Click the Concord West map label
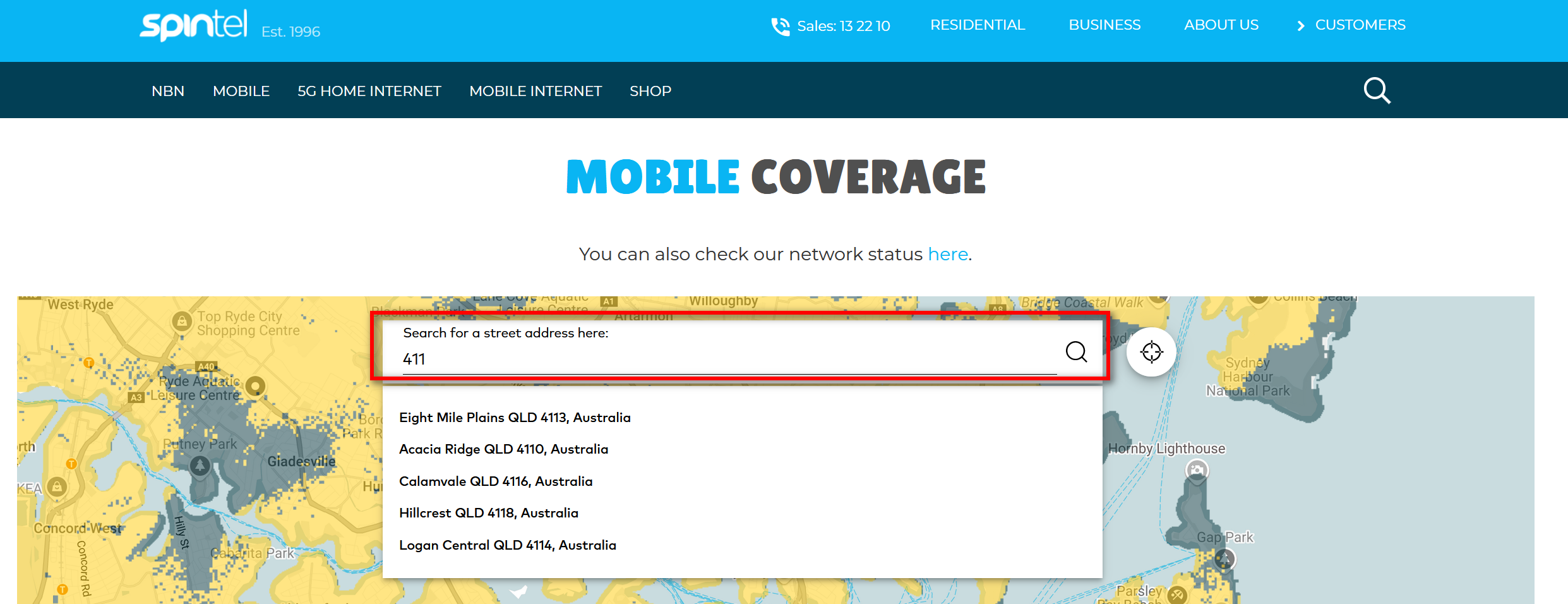Screen dimensions: 1568x604 (77, 528)
